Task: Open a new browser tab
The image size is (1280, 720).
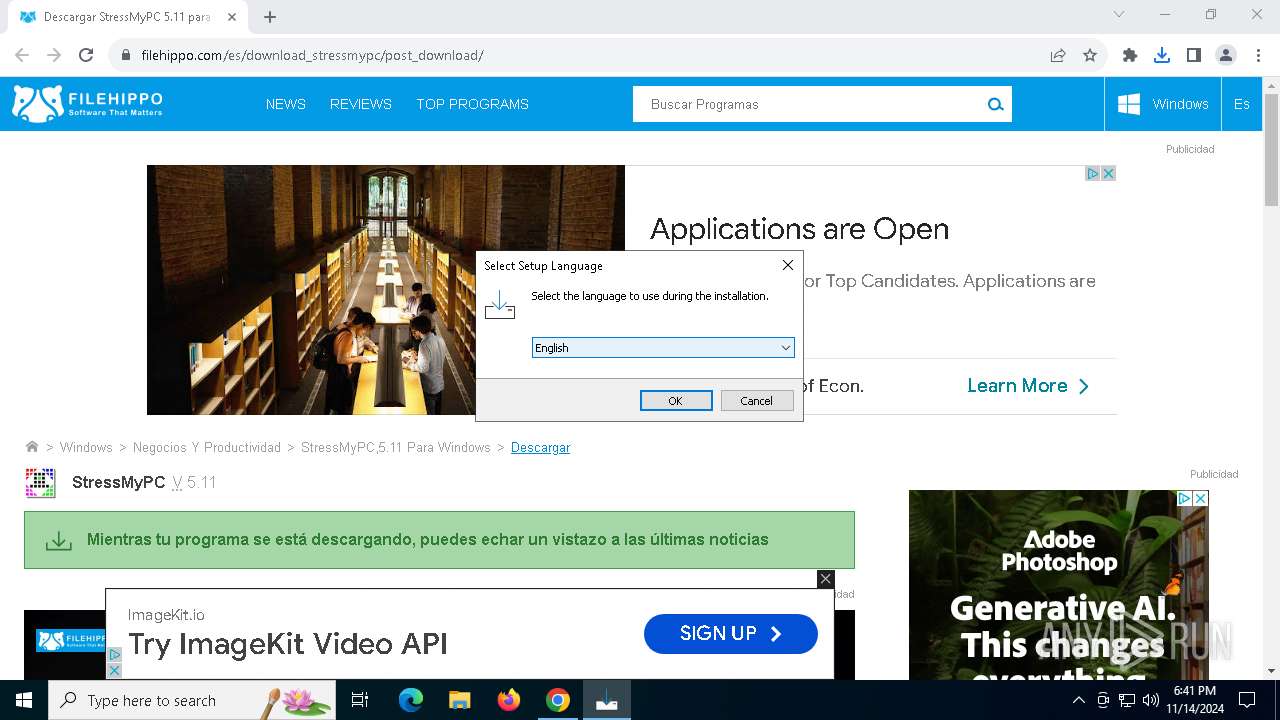Action: pos(270,17)
